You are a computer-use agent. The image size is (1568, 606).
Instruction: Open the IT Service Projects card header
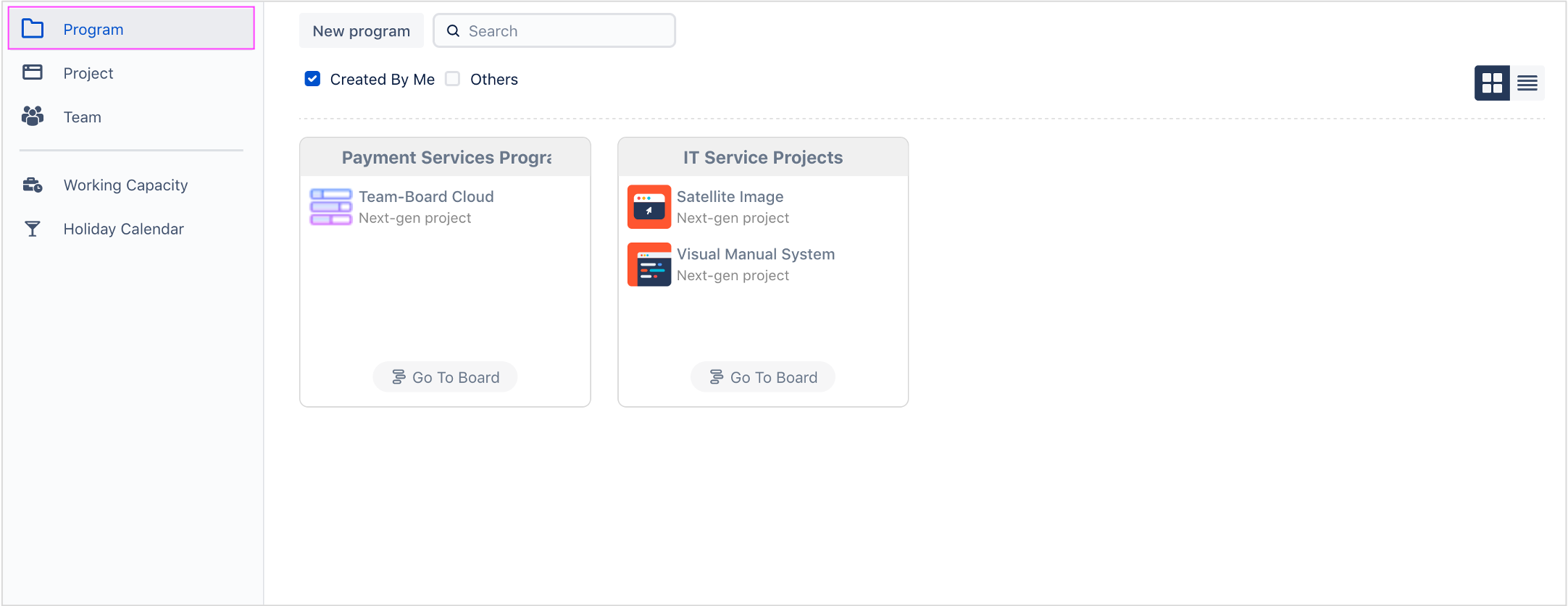coord(763,158)
